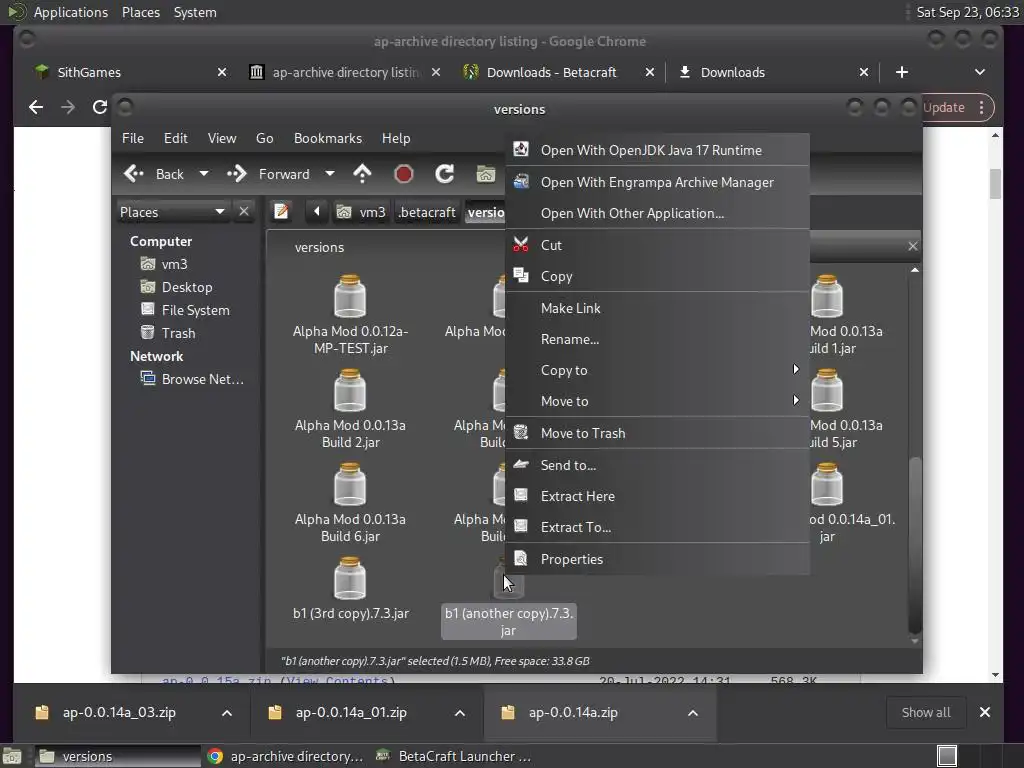
Task: Open With OpenJDK Java 17 Runtime
Action: click(658, 150)
